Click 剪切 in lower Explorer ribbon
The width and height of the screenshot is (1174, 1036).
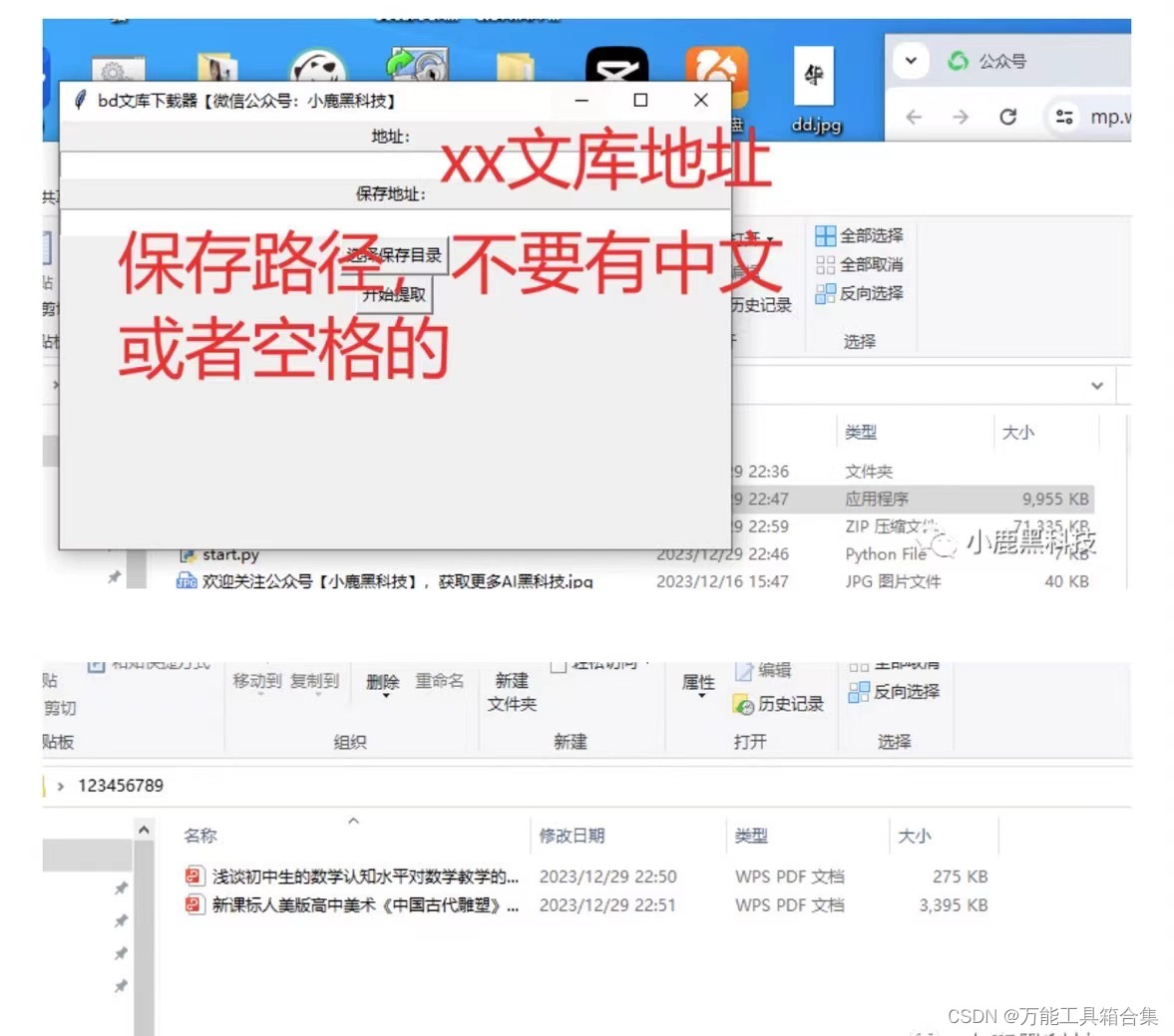(59, 708)
